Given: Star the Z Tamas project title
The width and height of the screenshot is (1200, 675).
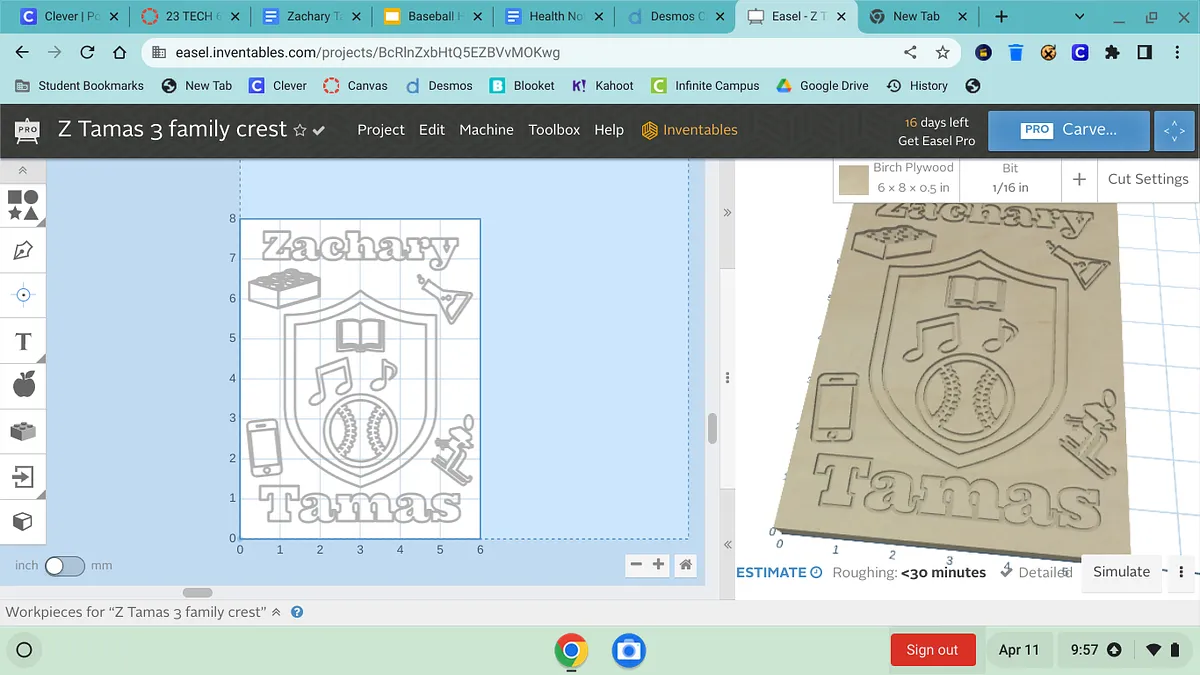Looking at the screenshot, I should click(299, 131).
